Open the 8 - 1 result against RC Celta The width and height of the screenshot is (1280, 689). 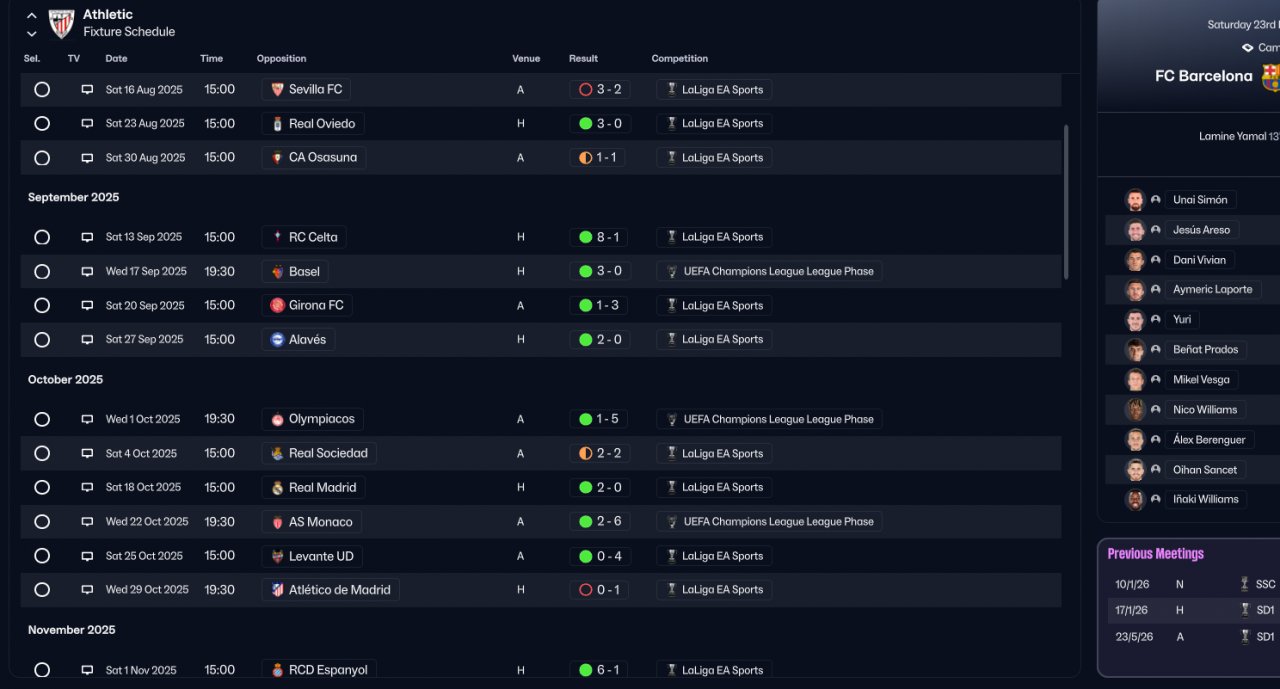(x=599, y=238)
